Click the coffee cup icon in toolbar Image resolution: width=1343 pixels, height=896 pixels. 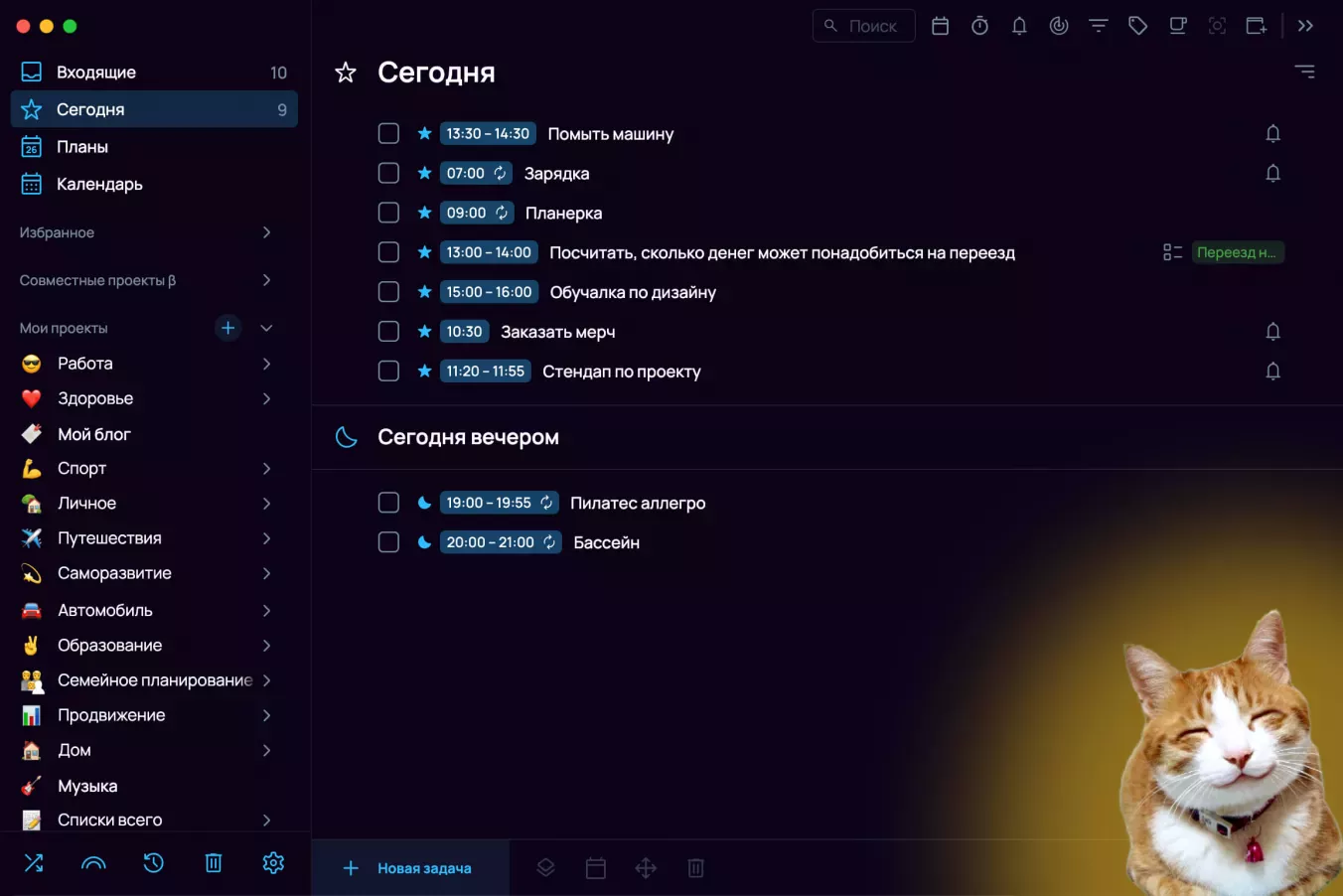[x=1177, y=26]
